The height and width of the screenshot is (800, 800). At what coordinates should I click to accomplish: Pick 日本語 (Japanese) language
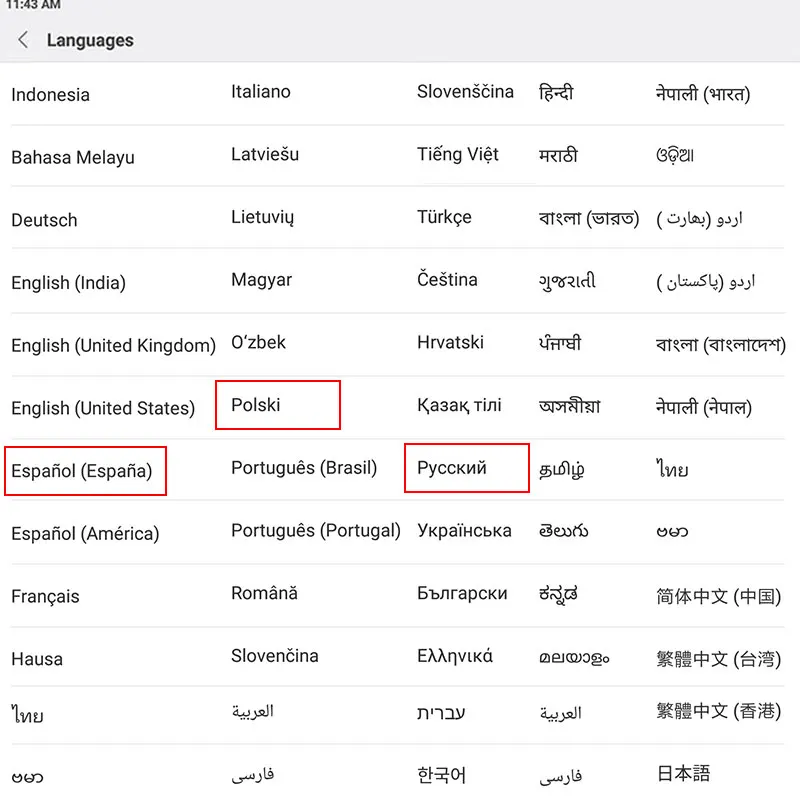click(x=683, y=773)
